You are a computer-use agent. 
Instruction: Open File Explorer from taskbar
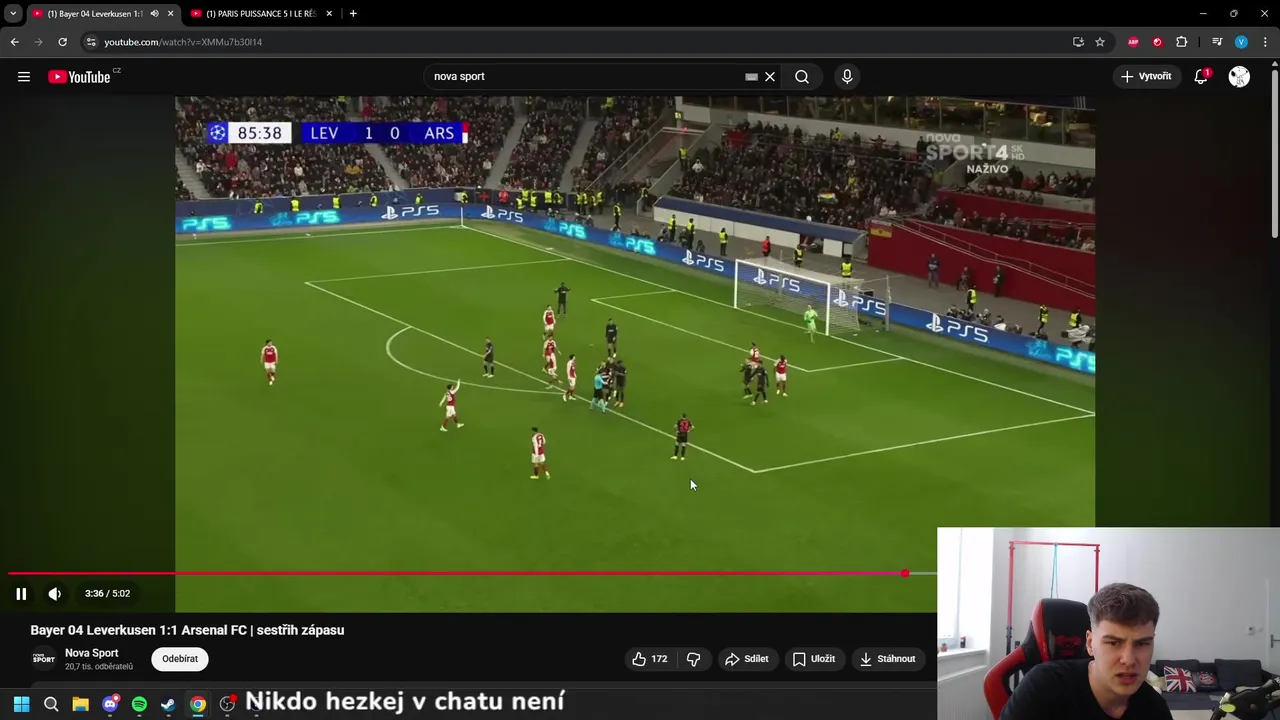80,704
